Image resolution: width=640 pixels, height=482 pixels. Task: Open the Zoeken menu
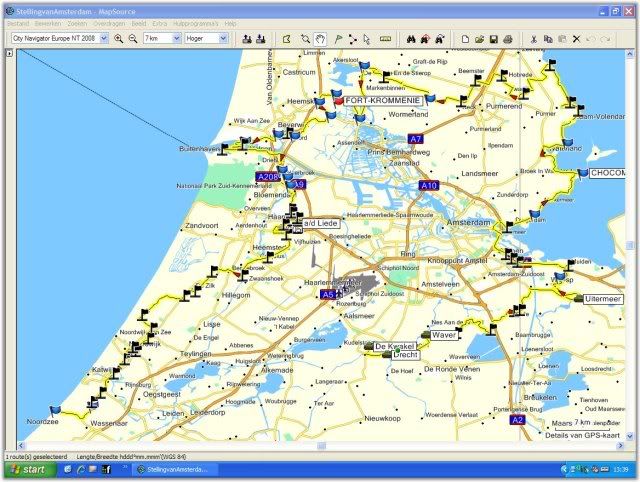tap(77, 24)
